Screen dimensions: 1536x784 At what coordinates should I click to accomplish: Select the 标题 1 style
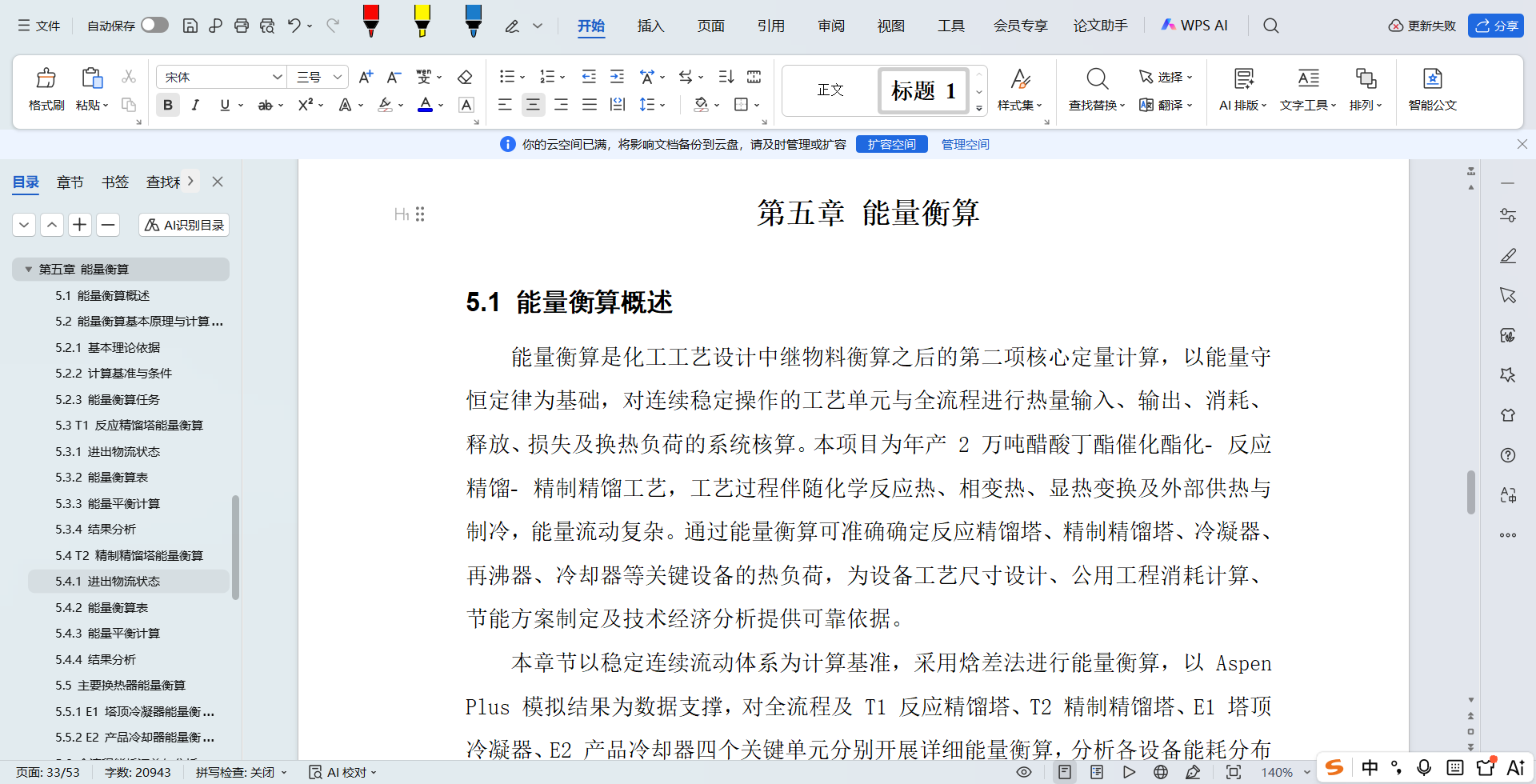[x=923, y=90]
